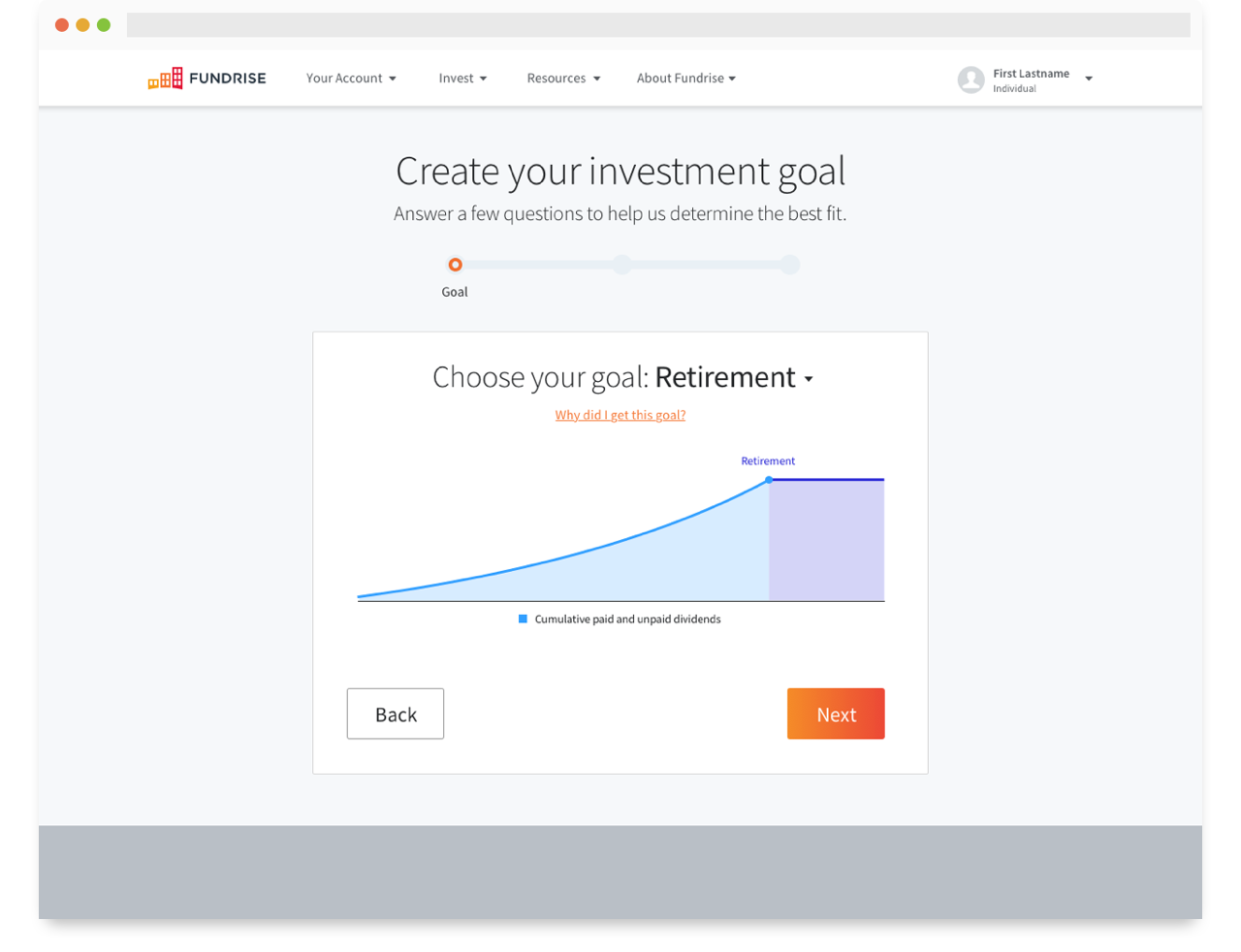The height and width of the screenshot is (952, 1241).
Task: Click the yellow window minimize dot
Action: (82, 25)
